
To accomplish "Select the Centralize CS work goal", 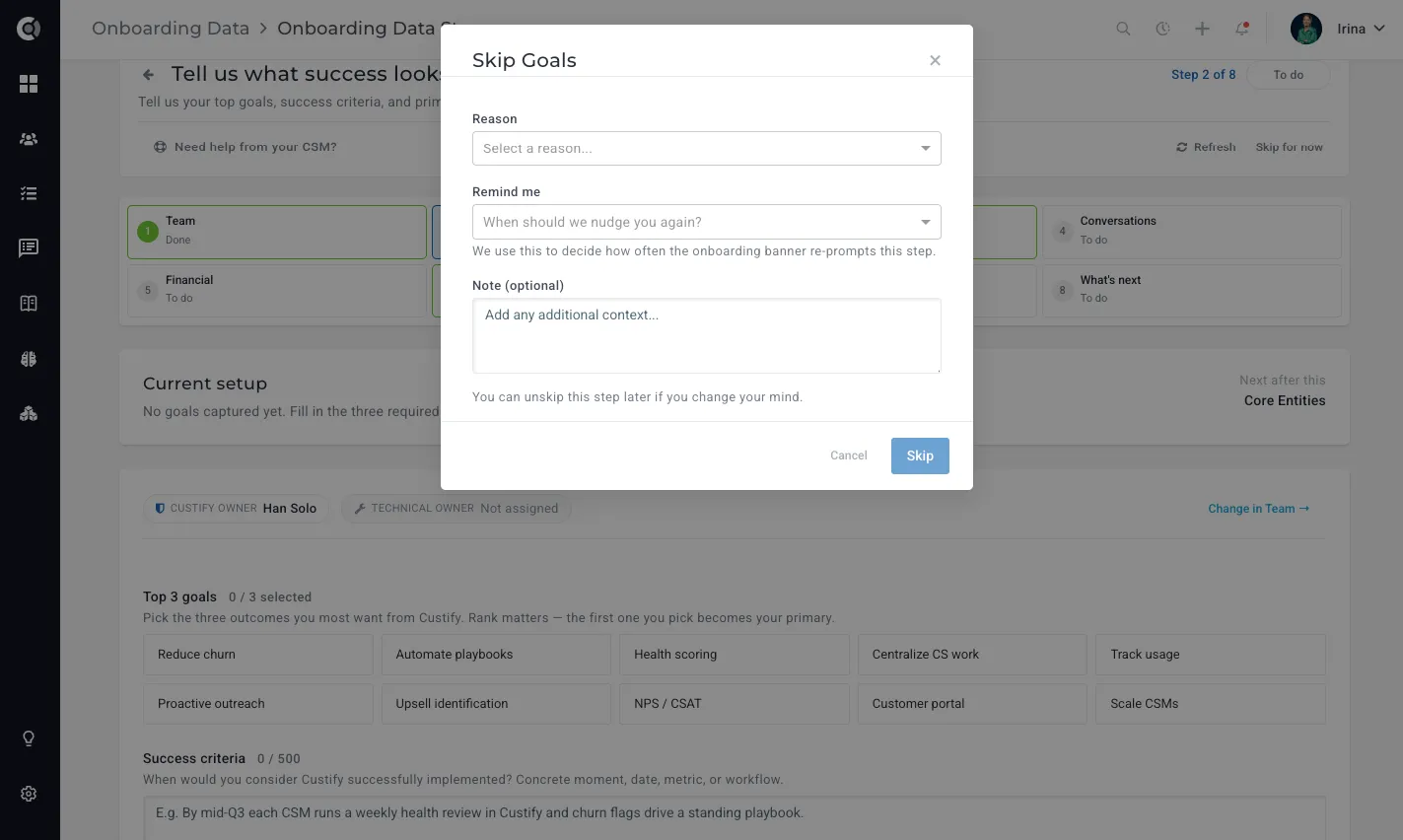I will coord(972,655).
